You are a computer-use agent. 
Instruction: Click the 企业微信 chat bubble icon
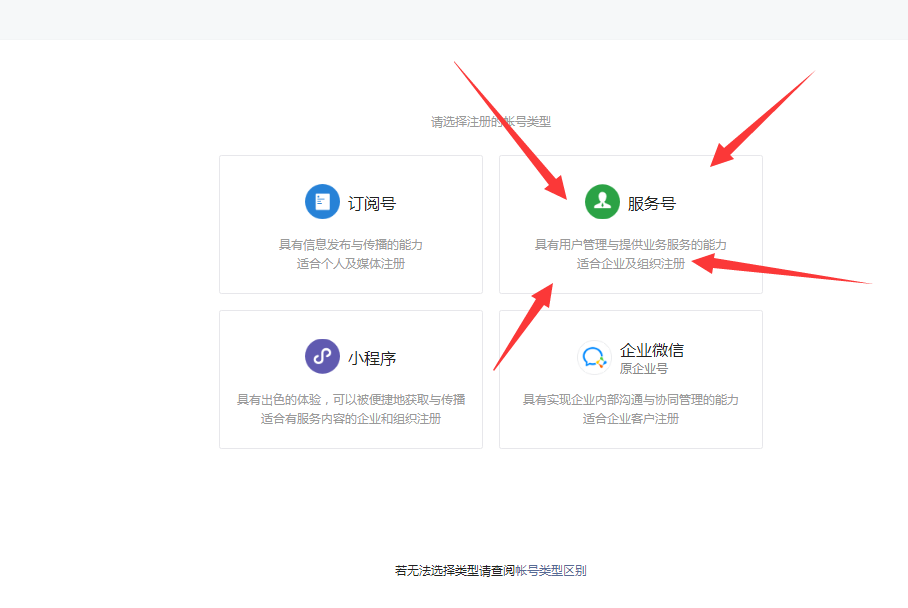coord(594,357)
